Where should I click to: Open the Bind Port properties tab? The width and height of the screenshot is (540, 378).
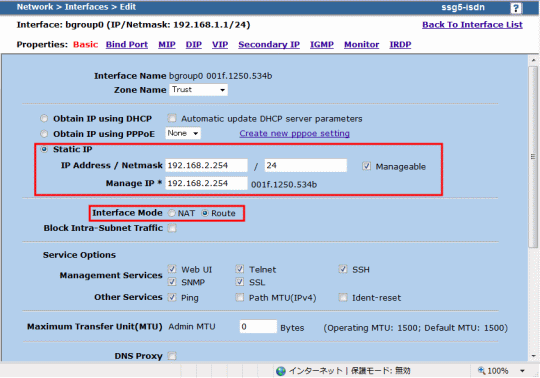point(127,45)
